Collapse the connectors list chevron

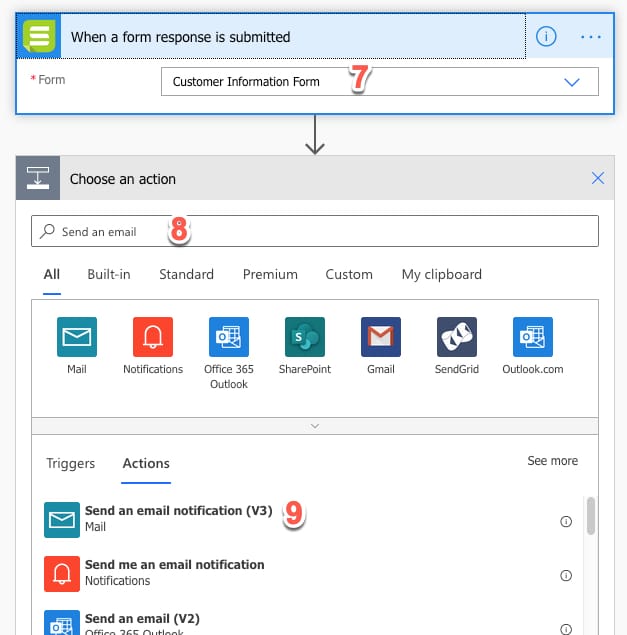pos(315,425)
